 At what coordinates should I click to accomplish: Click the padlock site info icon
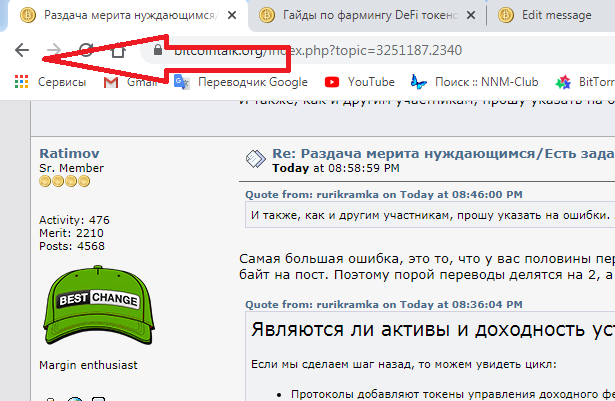click(x=158, y=50)
